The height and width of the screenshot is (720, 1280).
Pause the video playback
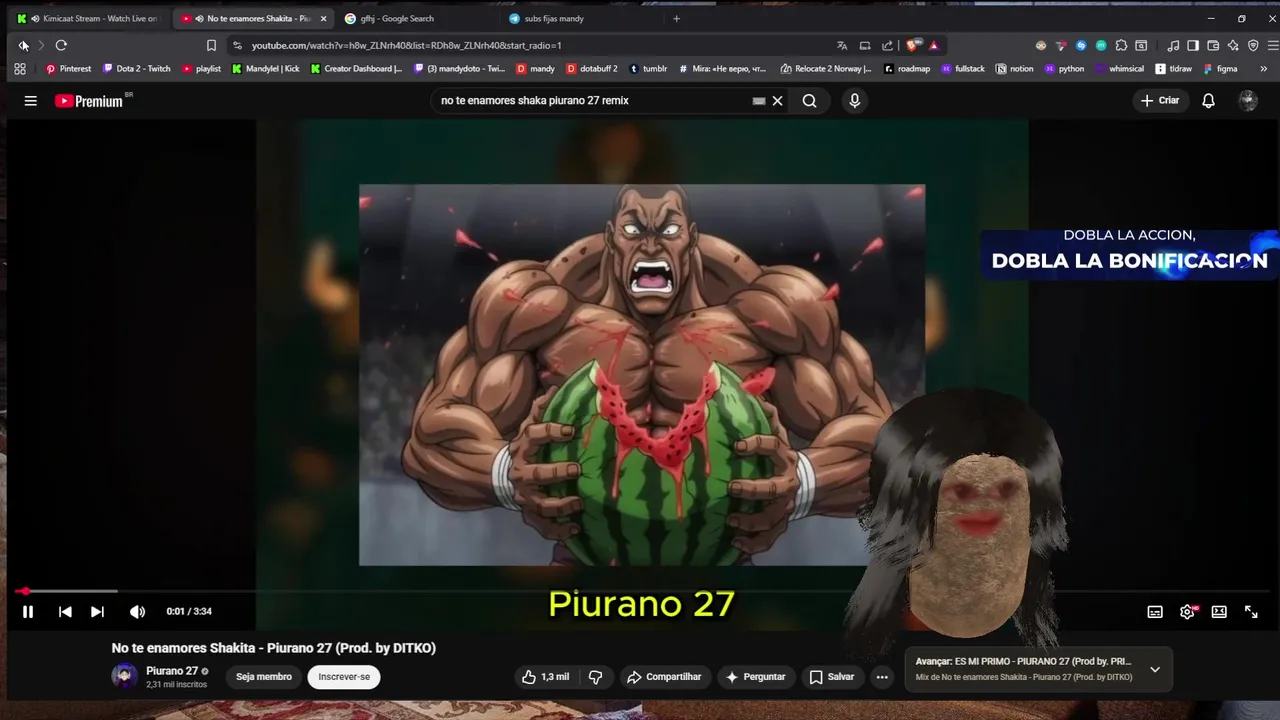tap(28, 612)
